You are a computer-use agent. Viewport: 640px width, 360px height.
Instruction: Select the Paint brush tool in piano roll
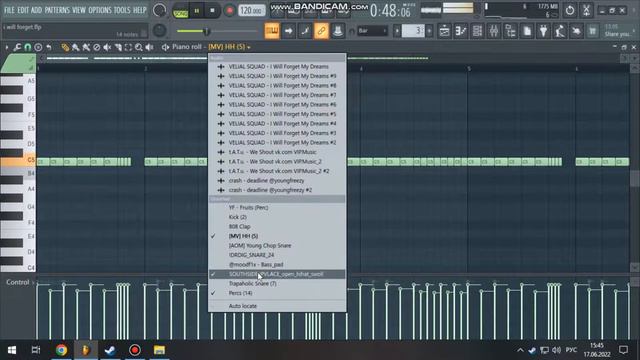click(76, 47)
